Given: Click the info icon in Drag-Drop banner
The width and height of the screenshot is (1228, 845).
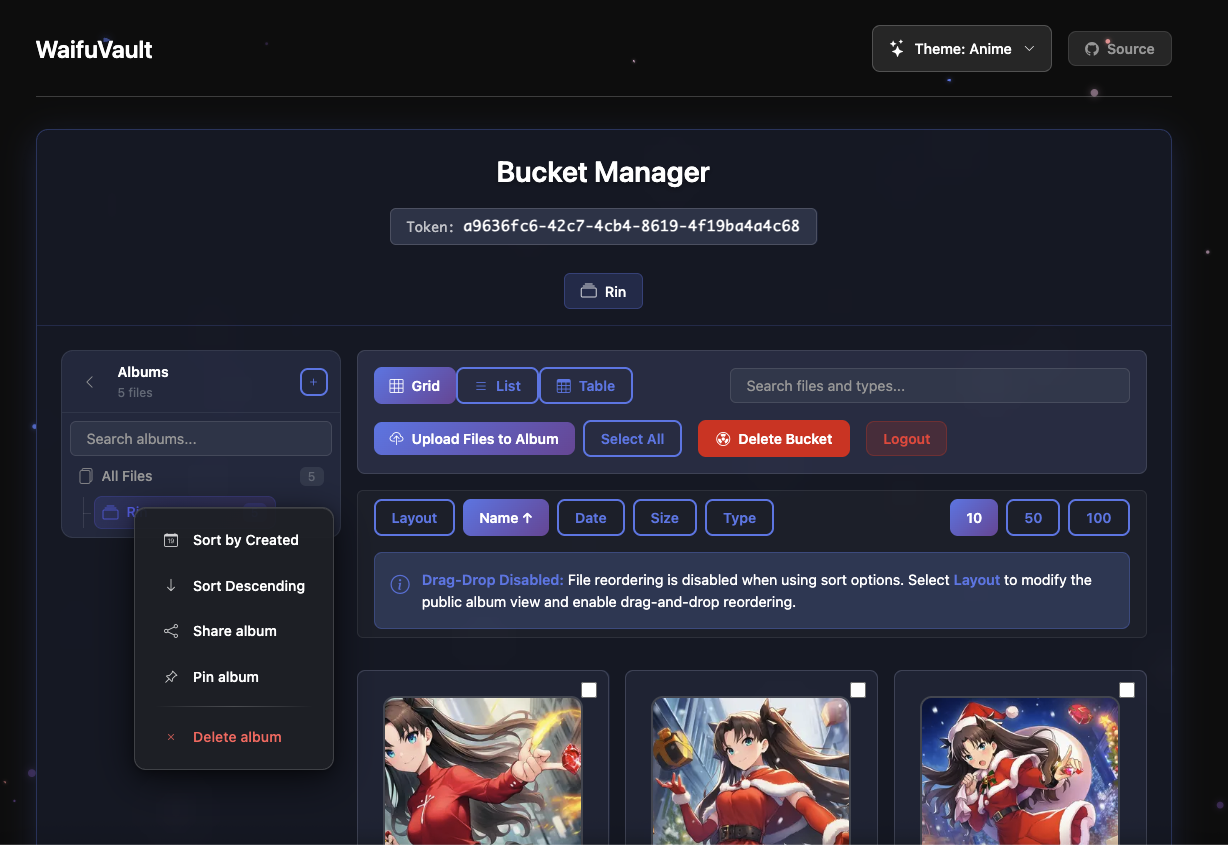Looking at the screenshot, I should point(400,585).
